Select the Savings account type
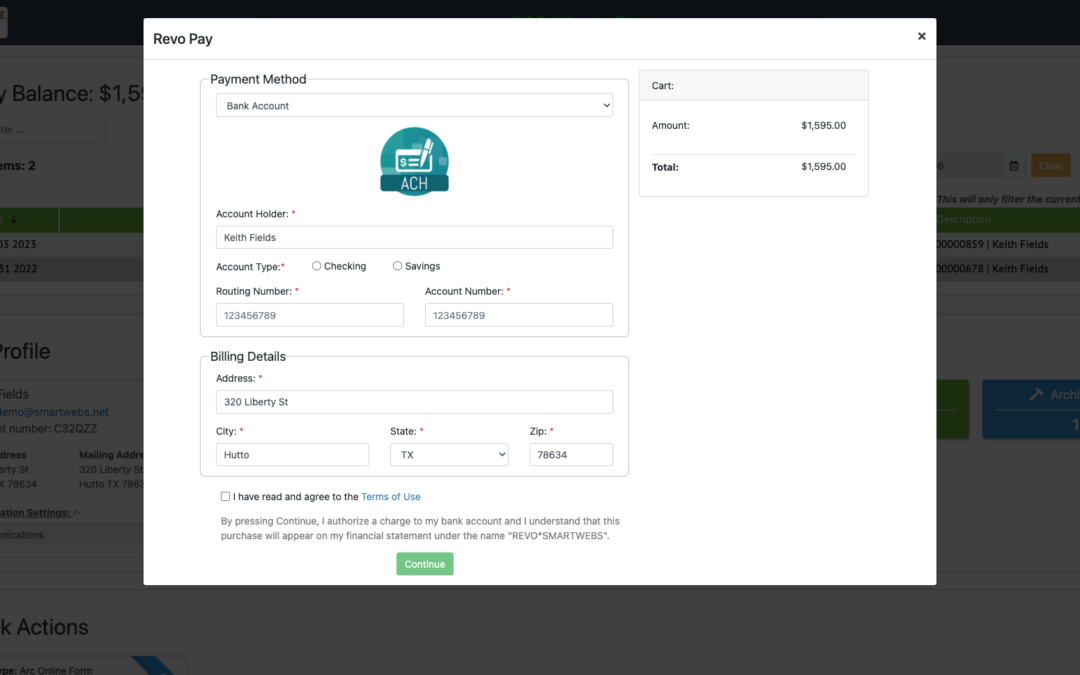This screenshot has height=675, width=1080. tap(398, 266)
